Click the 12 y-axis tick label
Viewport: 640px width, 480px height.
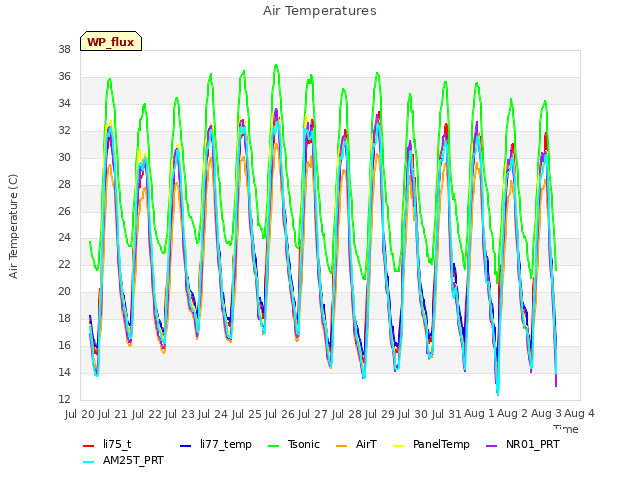(x=64, y=399)
